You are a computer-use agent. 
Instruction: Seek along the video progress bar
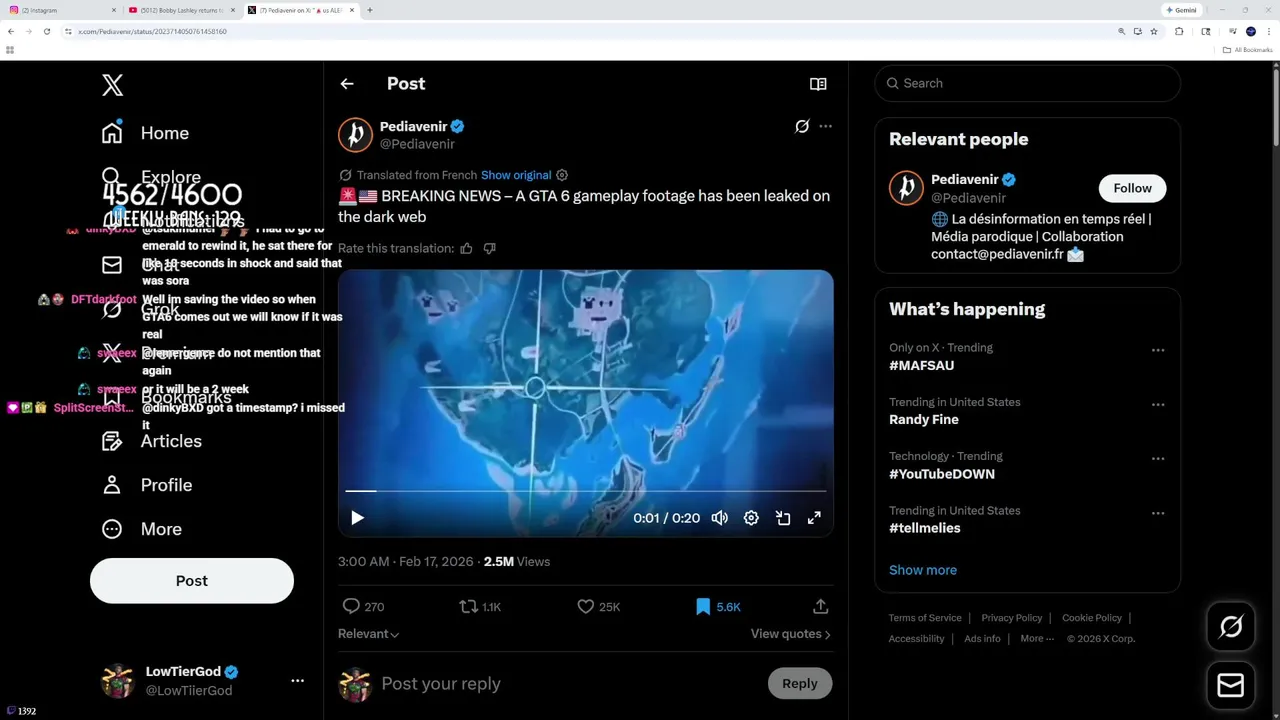586,491
